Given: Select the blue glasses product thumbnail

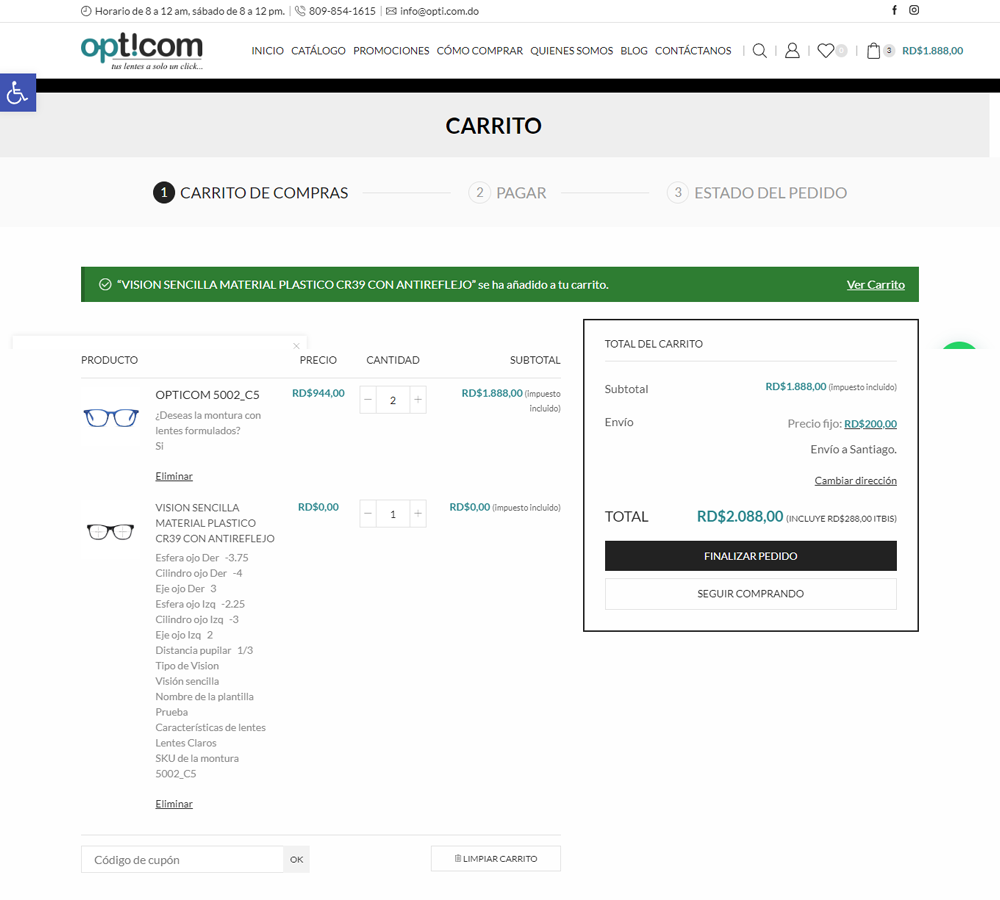Looking at the screenshot, I should (x=110, y=417).
